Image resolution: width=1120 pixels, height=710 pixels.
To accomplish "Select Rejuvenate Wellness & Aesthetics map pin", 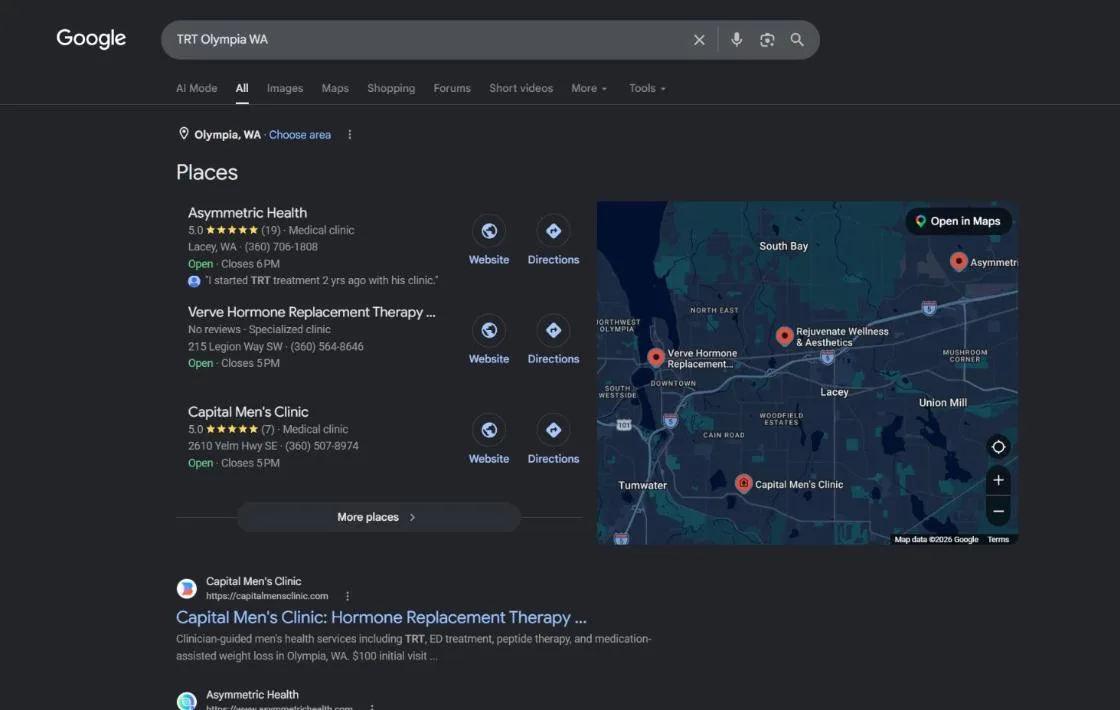I will pyautogui.click(x=784, y=336).
